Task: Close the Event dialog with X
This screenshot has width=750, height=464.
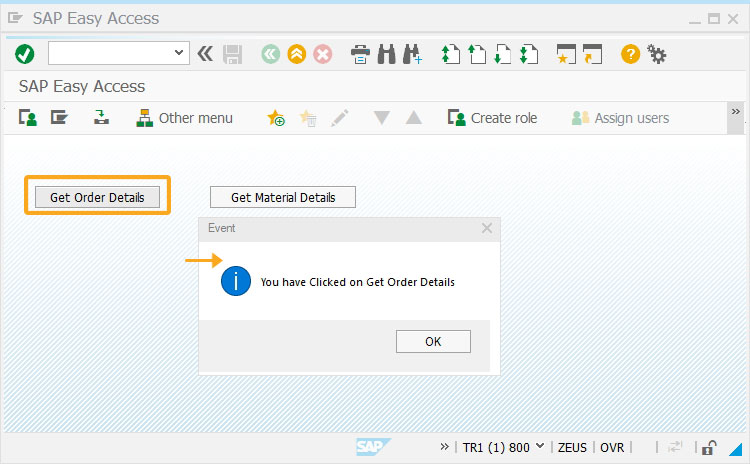Action: 487,228
